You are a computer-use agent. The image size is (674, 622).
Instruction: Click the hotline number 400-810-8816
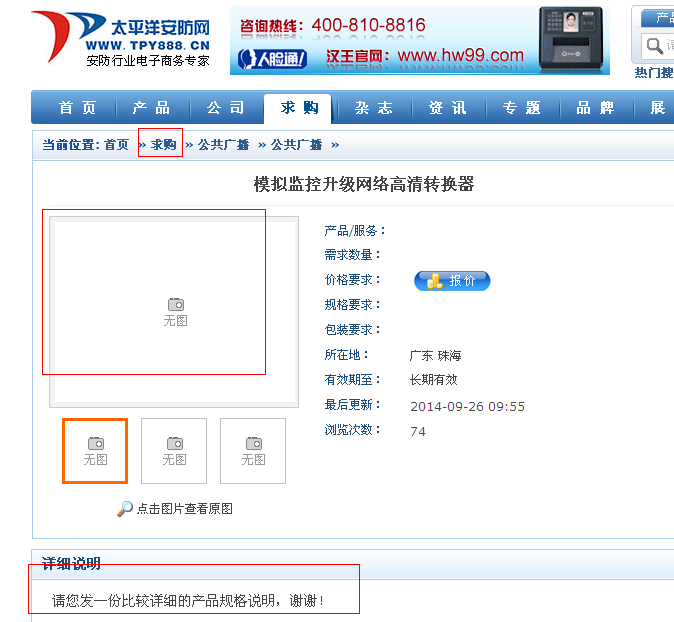(x=368, y=25)
